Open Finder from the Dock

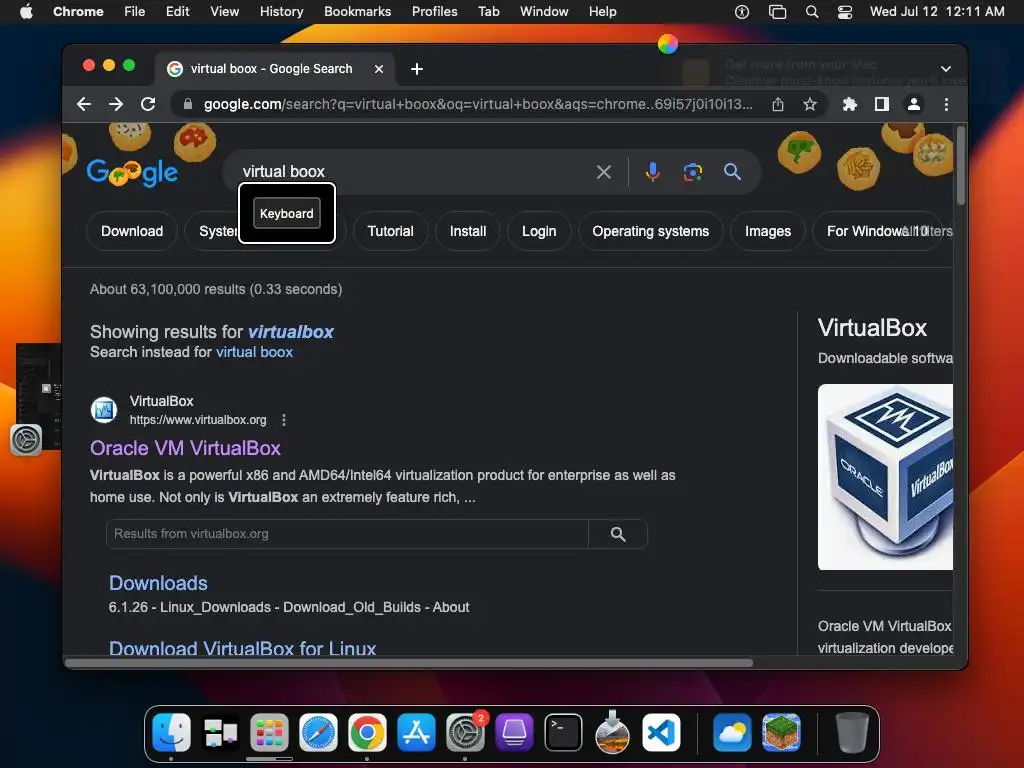tap(172, 732)
